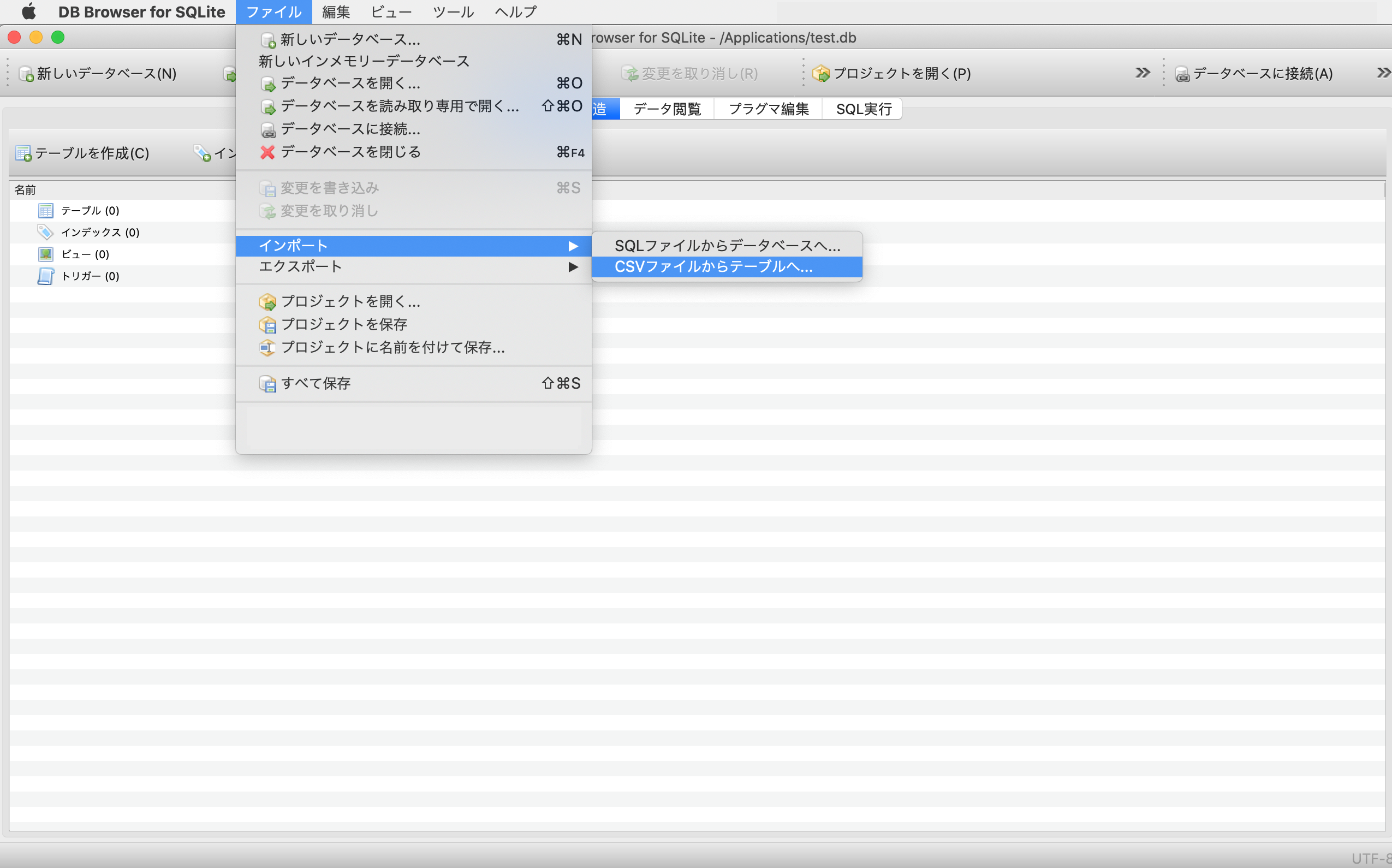
Task: Choose SQLファイルからデータベースへ import option
Action: [727, 246]
